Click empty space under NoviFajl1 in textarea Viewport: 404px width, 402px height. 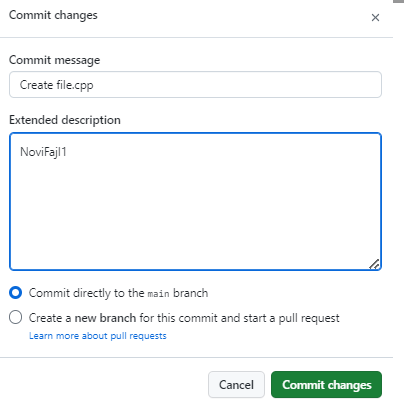pyautogui.click(x=195, y=213)
